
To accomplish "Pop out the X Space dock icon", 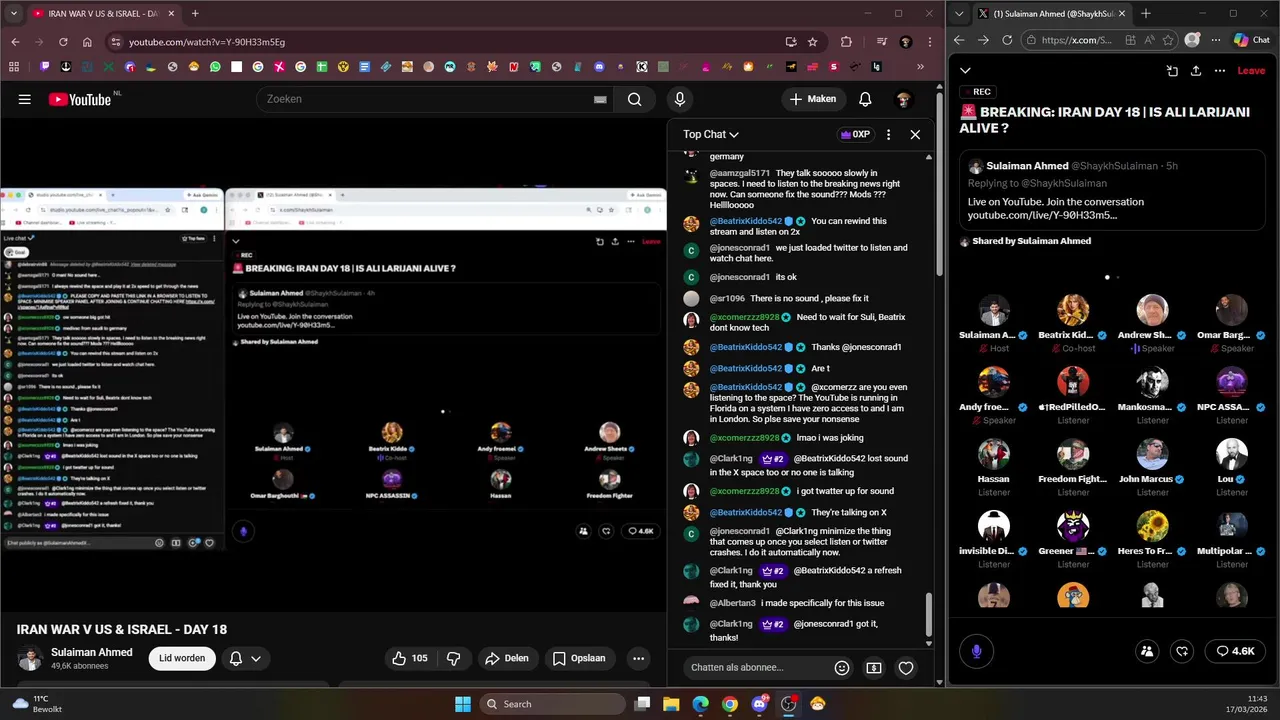I will point(1172,71).
